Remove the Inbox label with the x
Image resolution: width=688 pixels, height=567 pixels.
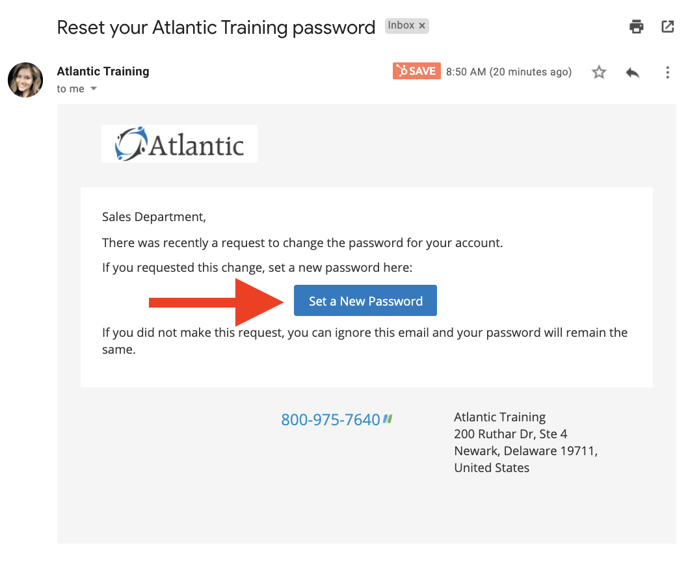(422, 26)
